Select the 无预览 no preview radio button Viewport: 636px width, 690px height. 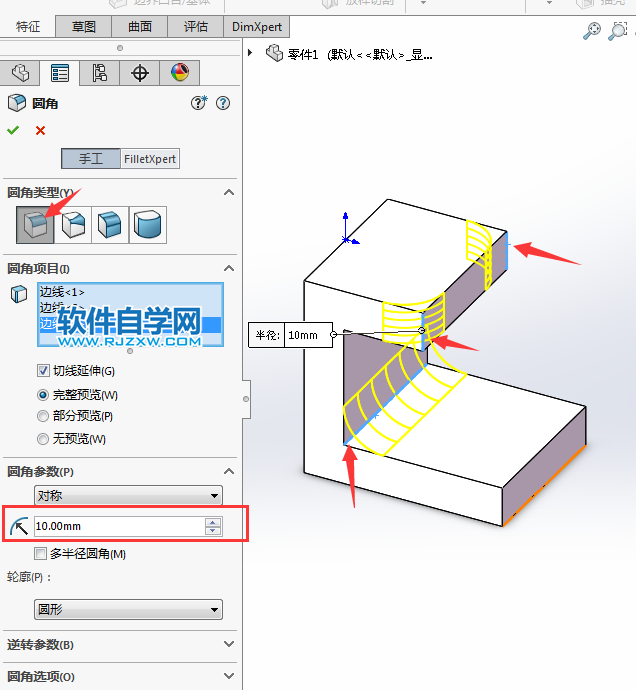point(43,439)
